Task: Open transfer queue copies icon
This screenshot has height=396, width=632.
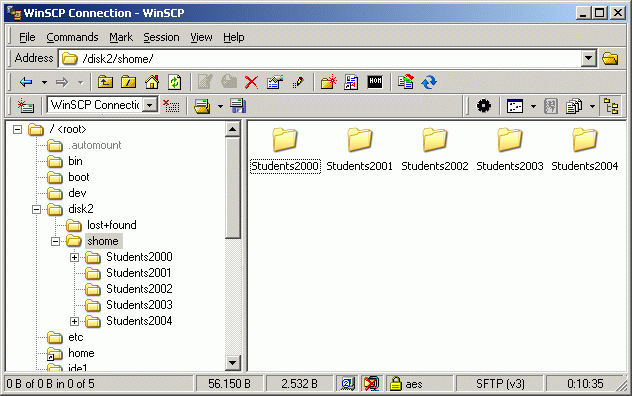Action: coord(574,106)
